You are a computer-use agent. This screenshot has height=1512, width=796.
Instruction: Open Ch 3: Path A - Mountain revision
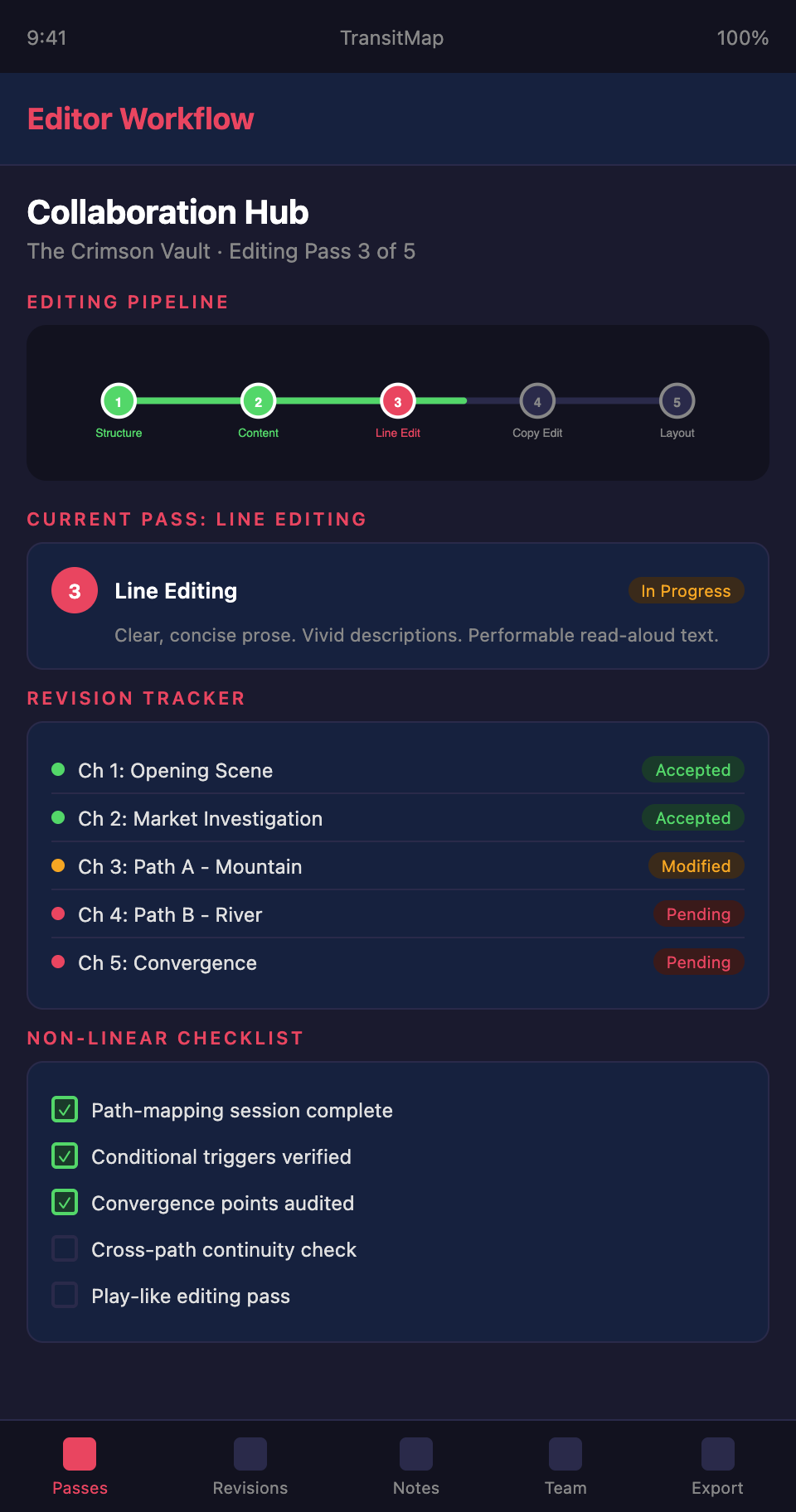190,866
